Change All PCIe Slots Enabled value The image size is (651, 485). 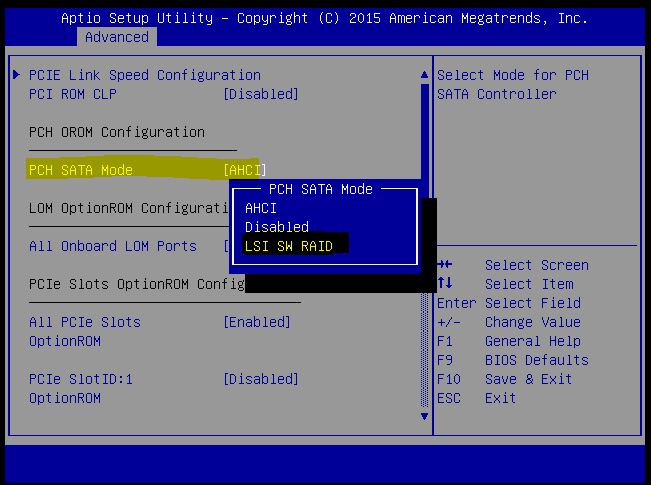click(257, 322)
